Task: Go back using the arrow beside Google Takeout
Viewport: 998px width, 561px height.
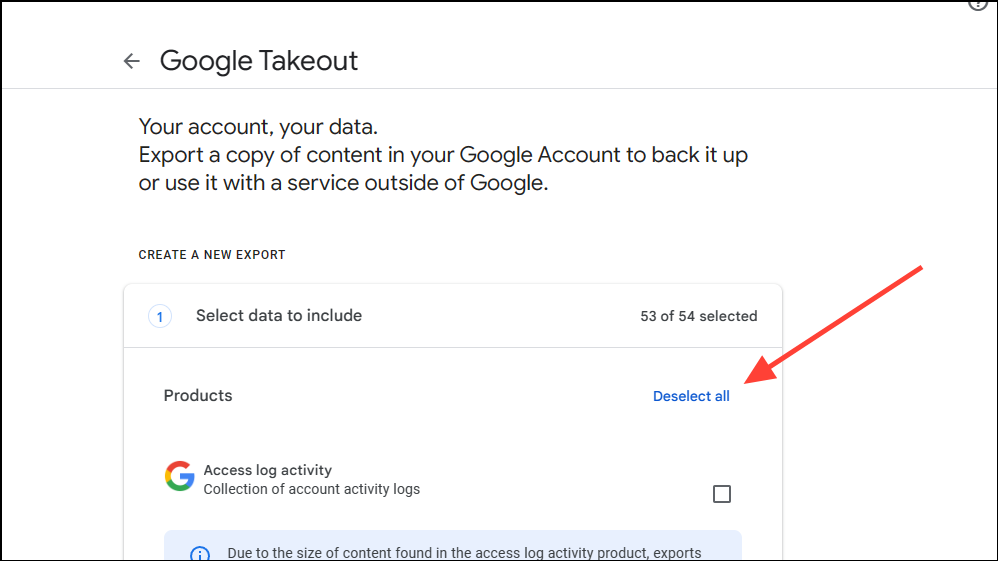Action: pyautogui.click(x=131, y=61)
